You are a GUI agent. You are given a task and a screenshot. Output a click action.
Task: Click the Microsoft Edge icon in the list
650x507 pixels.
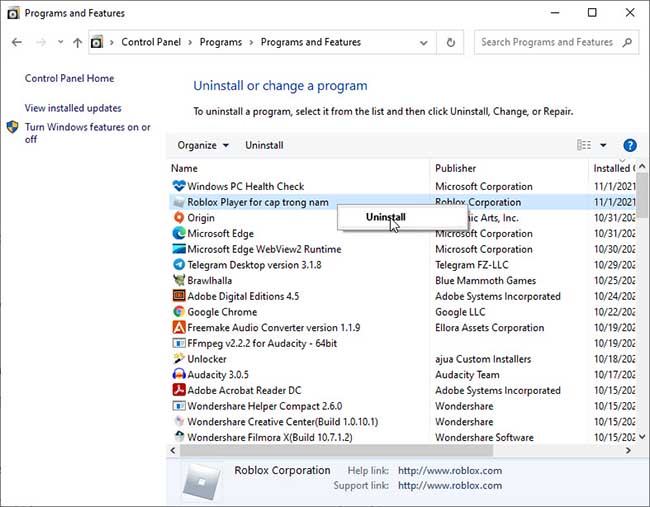[x=179, y=233]
